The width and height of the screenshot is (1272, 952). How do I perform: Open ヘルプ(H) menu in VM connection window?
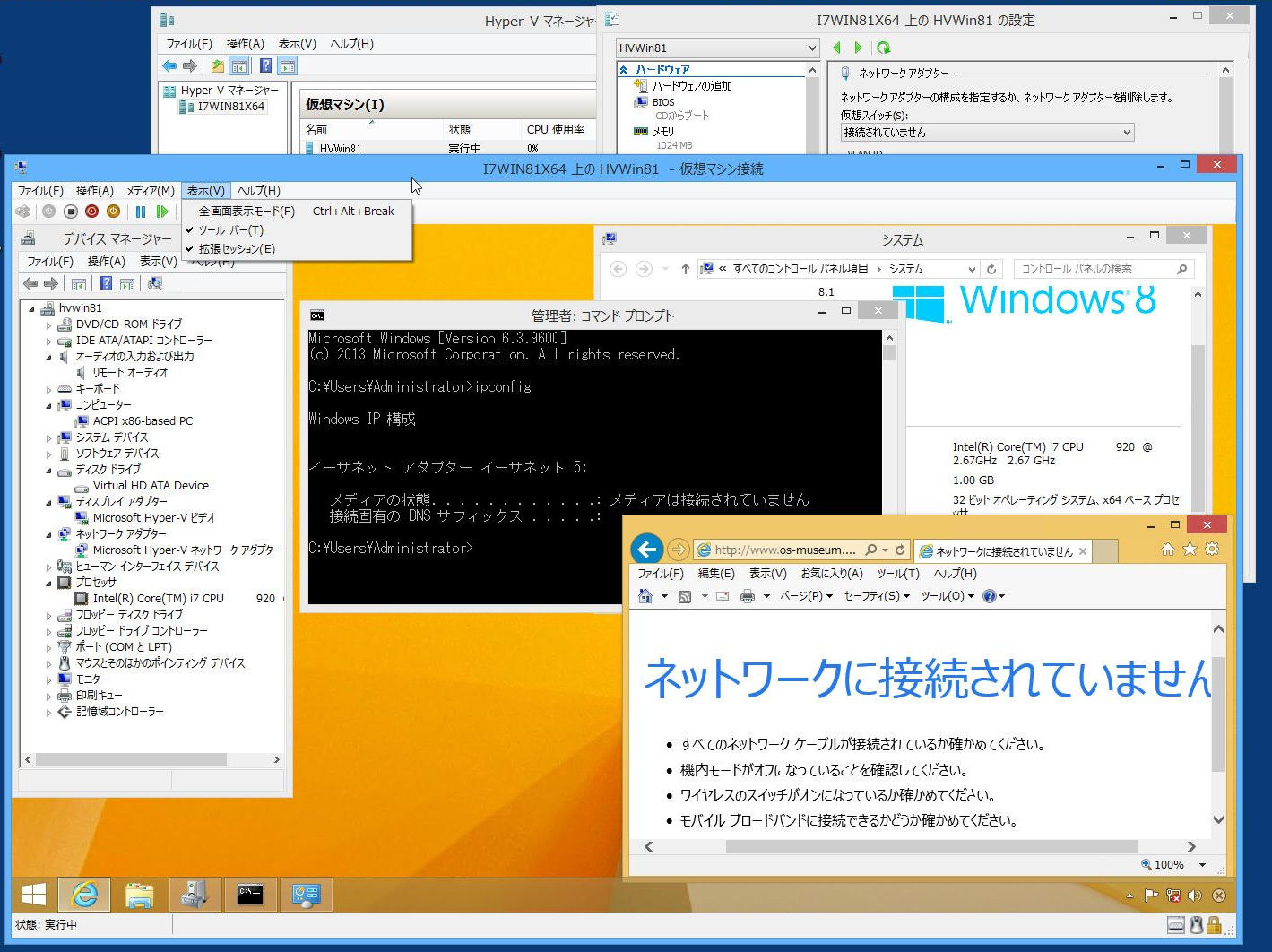click(x=259, y=191)
